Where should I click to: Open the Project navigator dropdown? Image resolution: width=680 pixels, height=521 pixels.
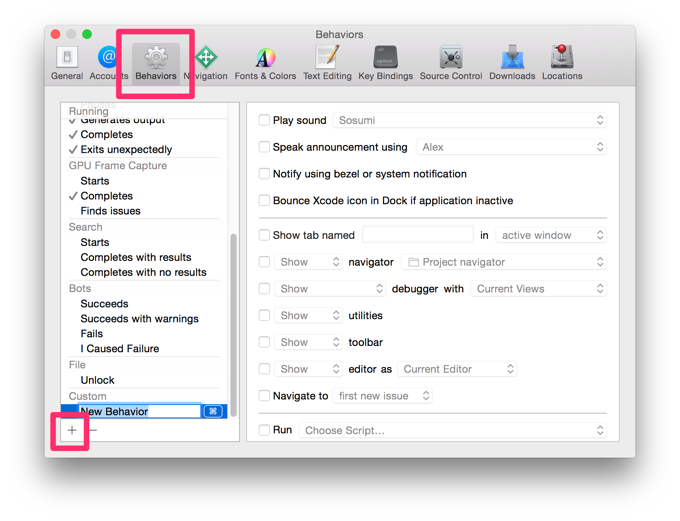[503, 262]
